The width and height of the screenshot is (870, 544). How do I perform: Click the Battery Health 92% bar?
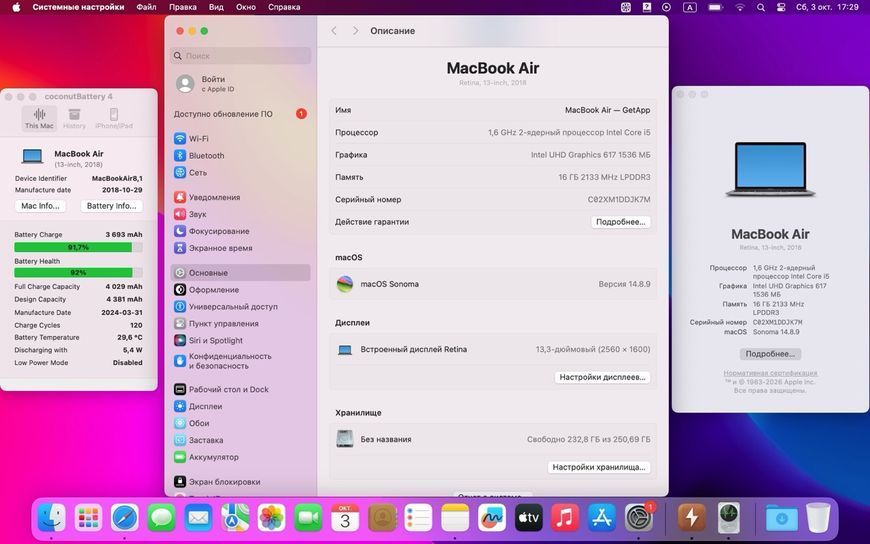click(x=78, y=273)
